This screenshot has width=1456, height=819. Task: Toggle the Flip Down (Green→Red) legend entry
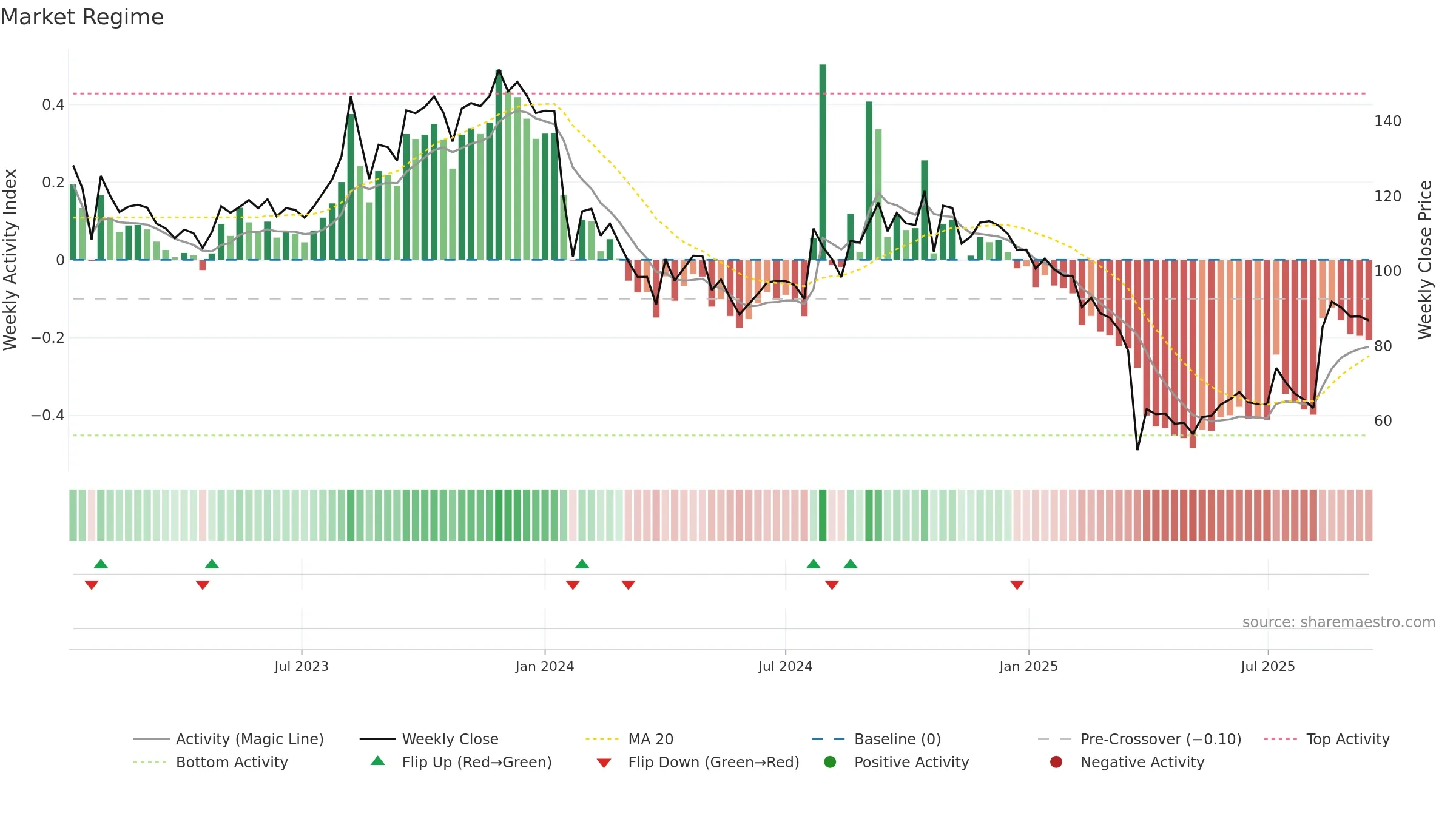[698, 762]
